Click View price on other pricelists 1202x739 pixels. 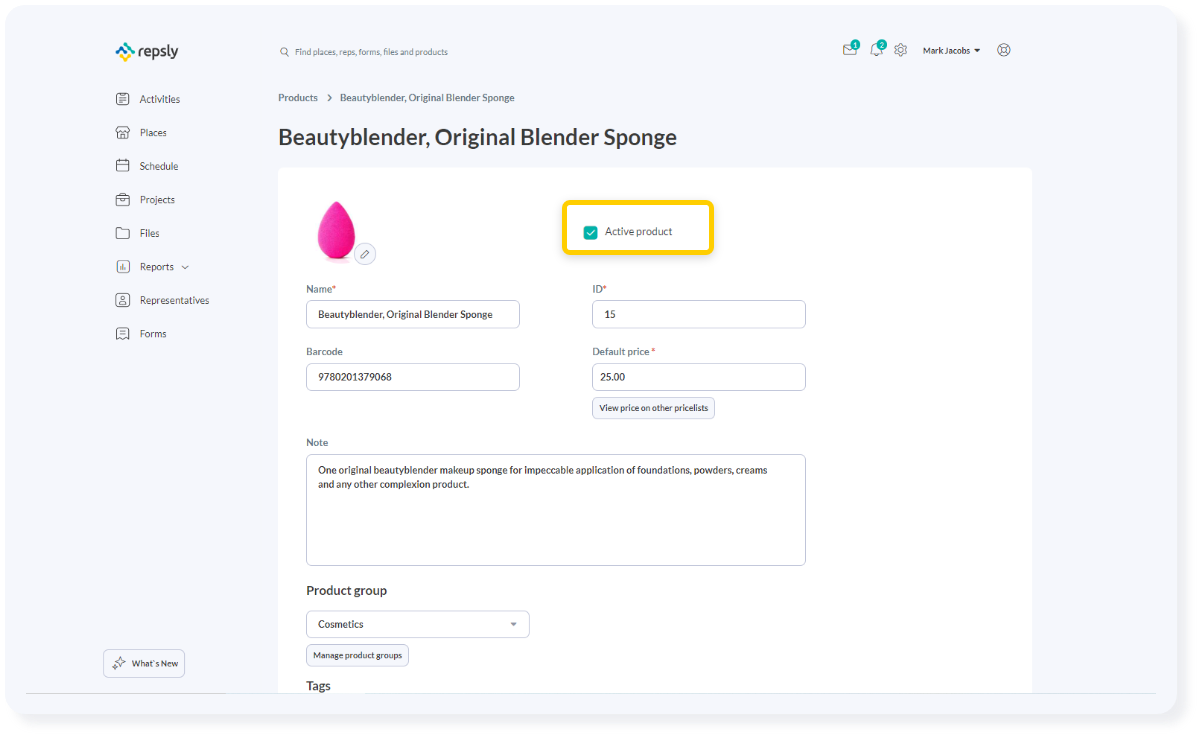tap(654, 408)
